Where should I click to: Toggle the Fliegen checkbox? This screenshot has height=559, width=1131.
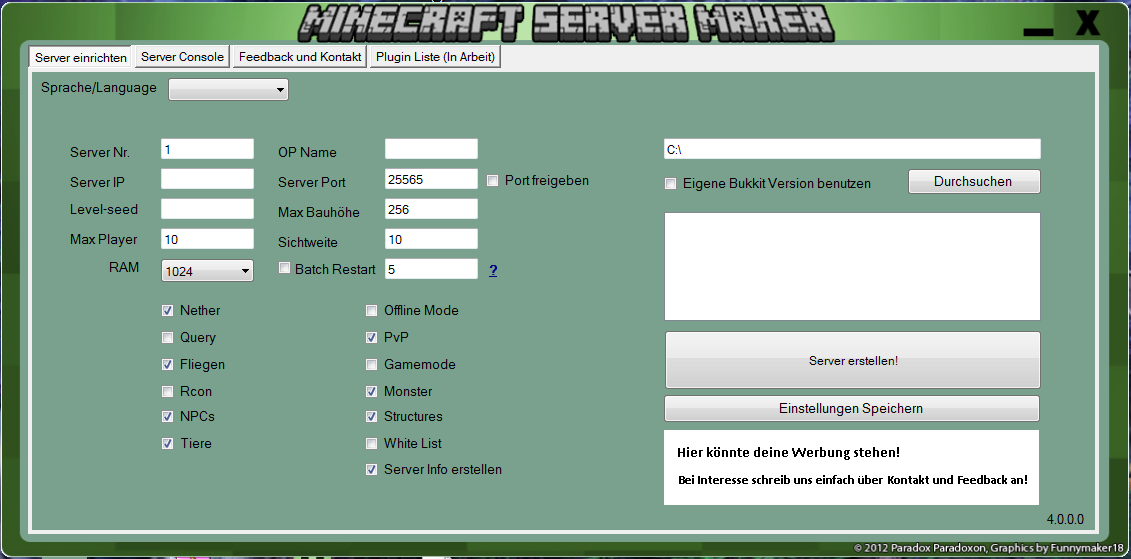[167, 364]
